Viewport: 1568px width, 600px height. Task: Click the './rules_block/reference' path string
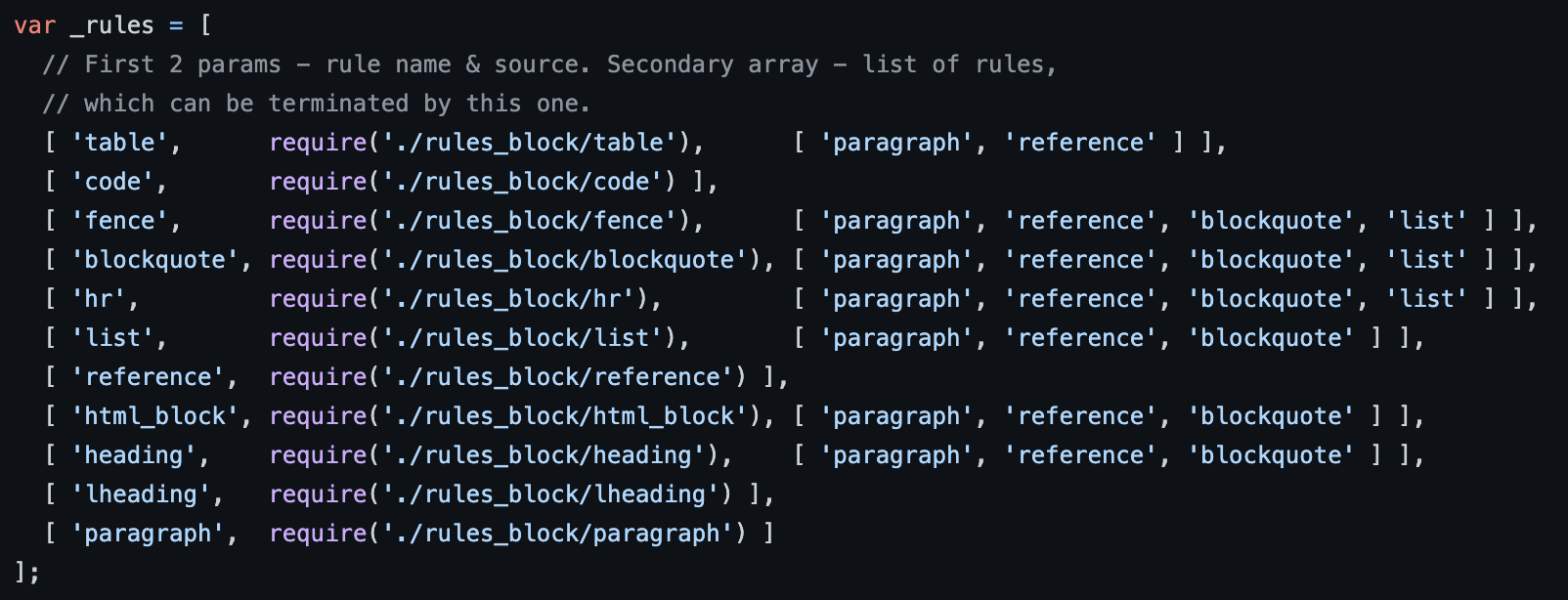pos(558,377)
